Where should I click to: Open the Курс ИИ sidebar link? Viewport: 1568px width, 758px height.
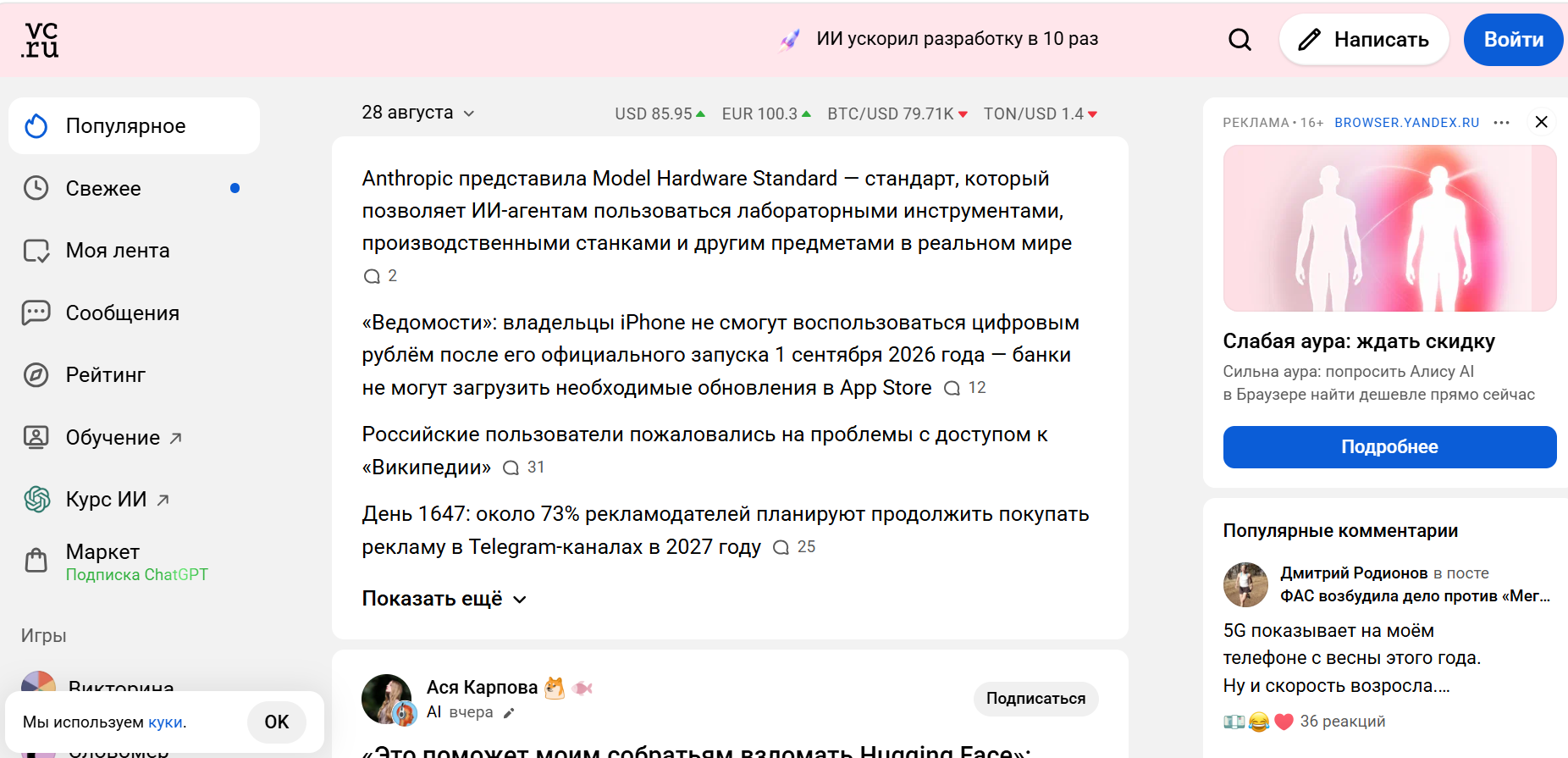tap(134, 500)
